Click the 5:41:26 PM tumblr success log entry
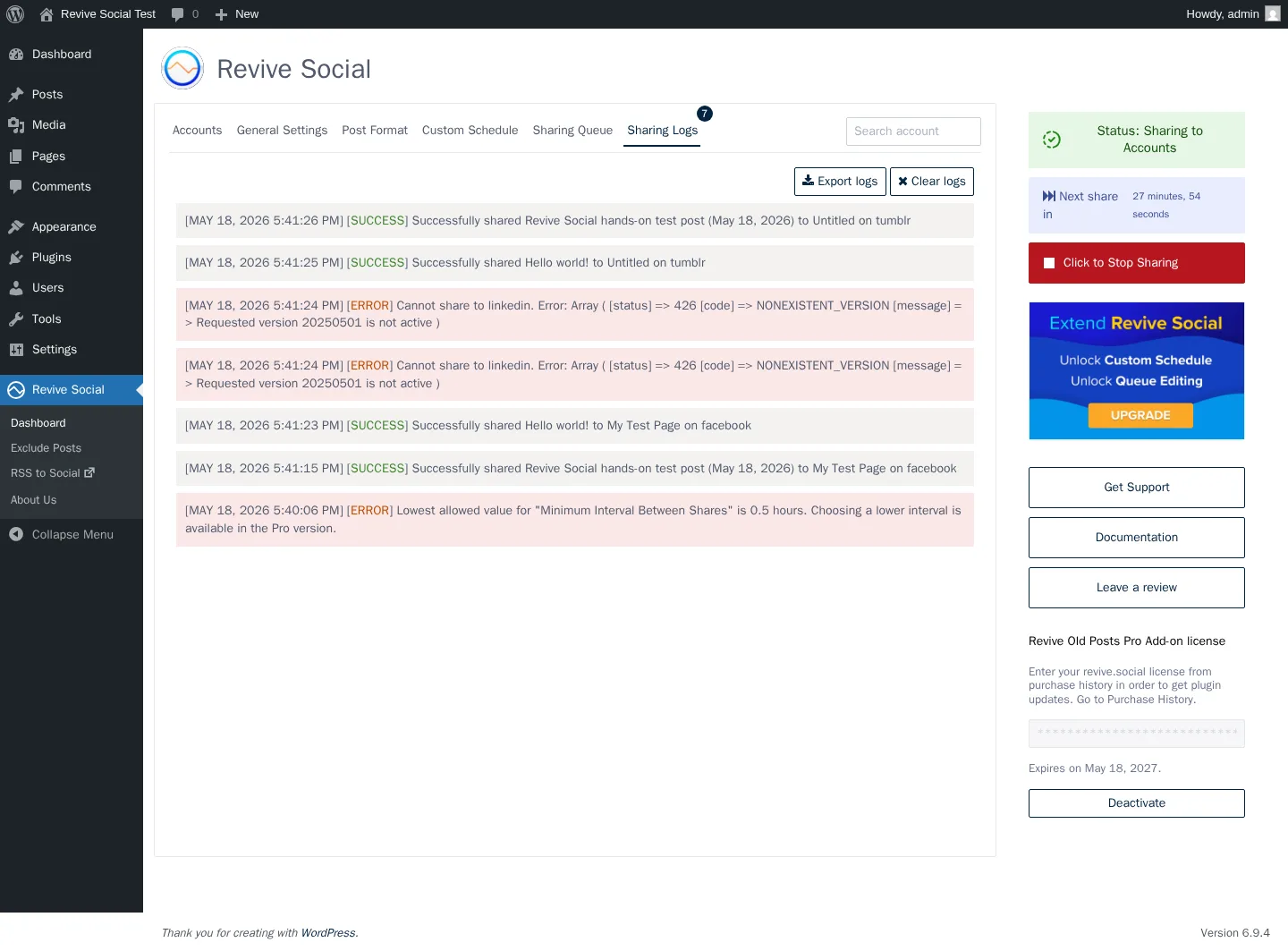Screen dimensions: 1288x951 (x=575, y=221)
